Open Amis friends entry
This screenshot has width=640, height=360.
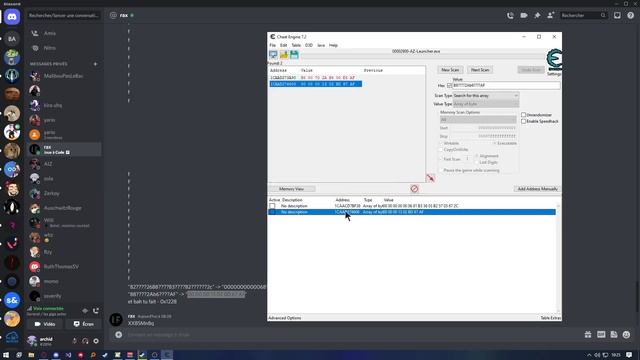click(x=64, y=33)
